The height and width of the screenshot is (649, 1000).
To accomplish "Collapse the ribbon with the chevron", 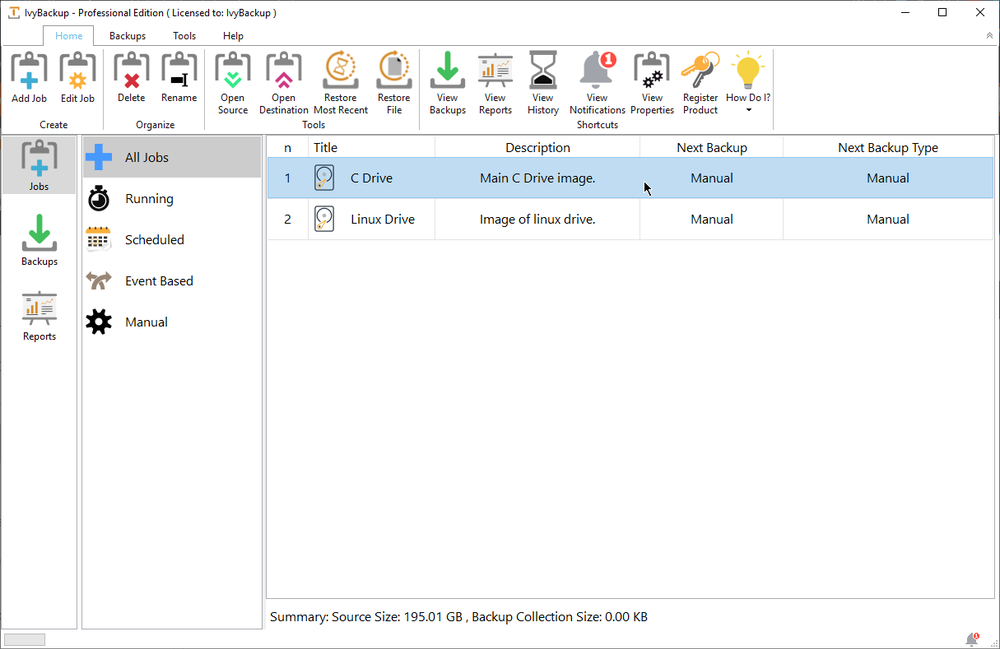I will click(x=989, y=36).
